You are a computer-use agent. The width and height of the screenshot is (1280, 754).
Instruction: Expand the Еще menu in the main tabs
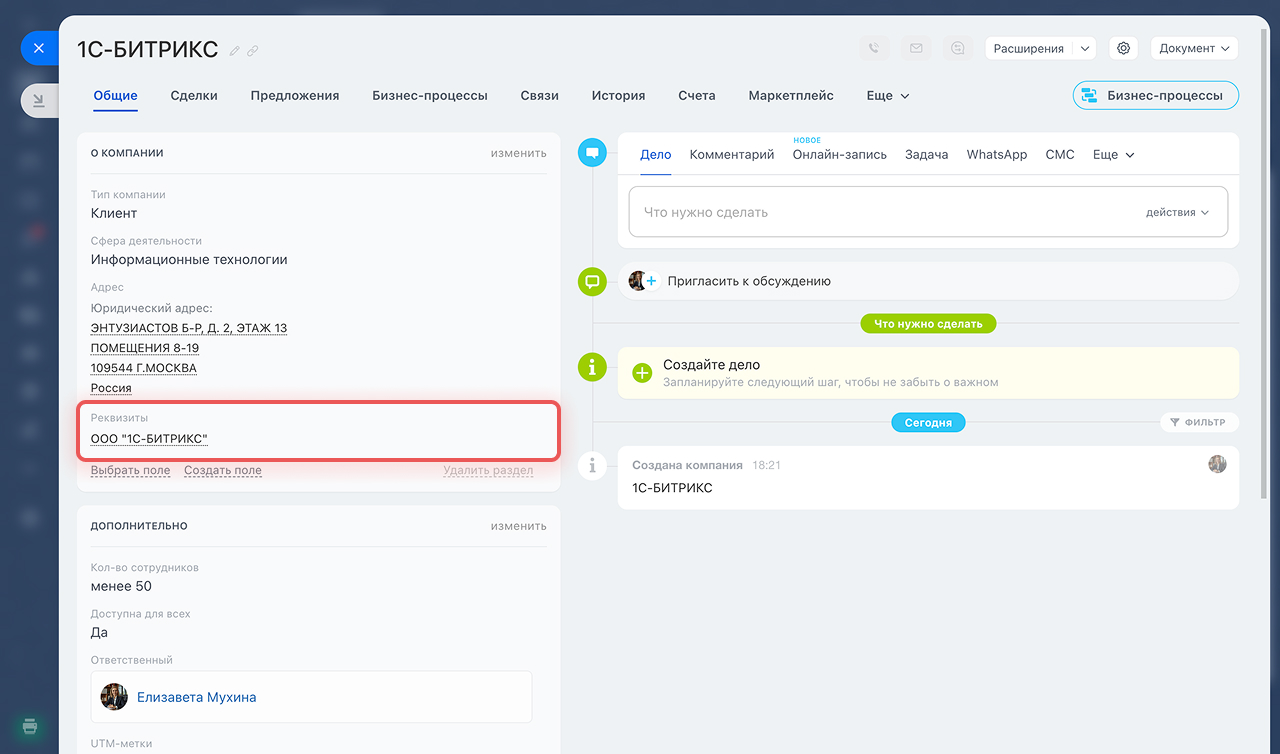click(888, 96)
